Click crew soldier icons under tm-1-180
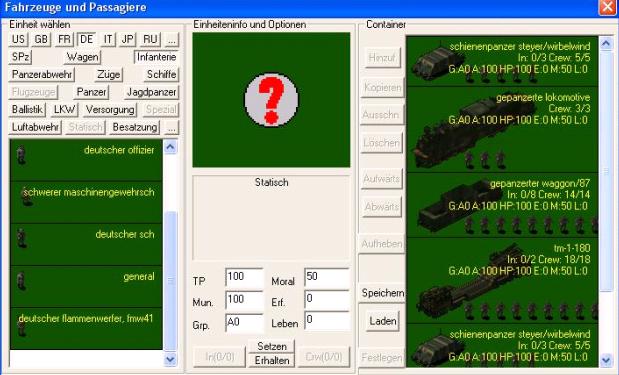The image size is (619, 375). pos(531,311)
